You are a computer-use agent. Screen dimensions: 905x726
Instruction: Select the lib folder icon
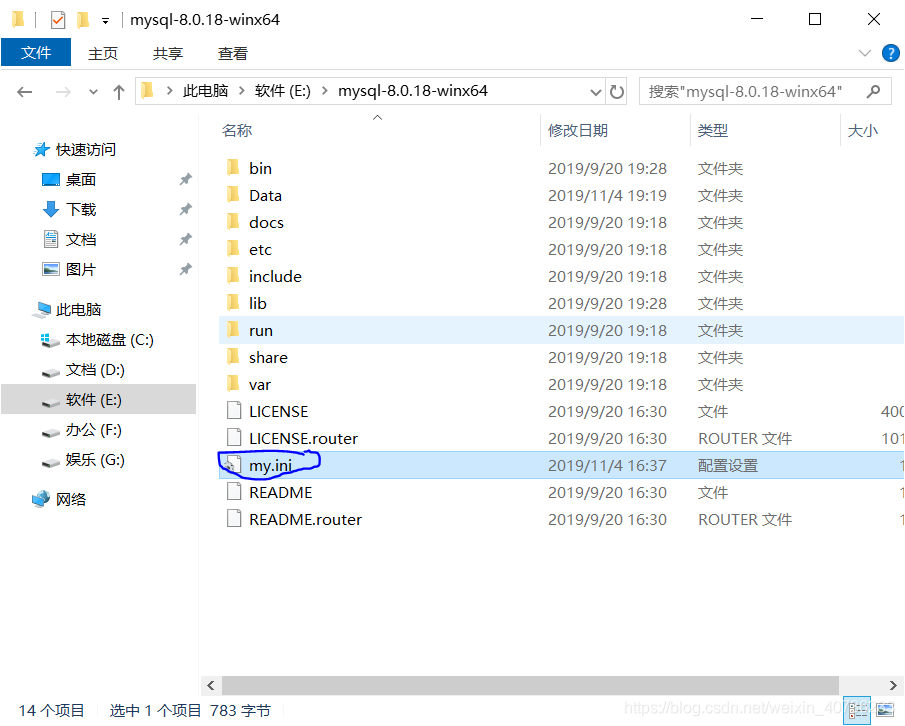point(233,303)
